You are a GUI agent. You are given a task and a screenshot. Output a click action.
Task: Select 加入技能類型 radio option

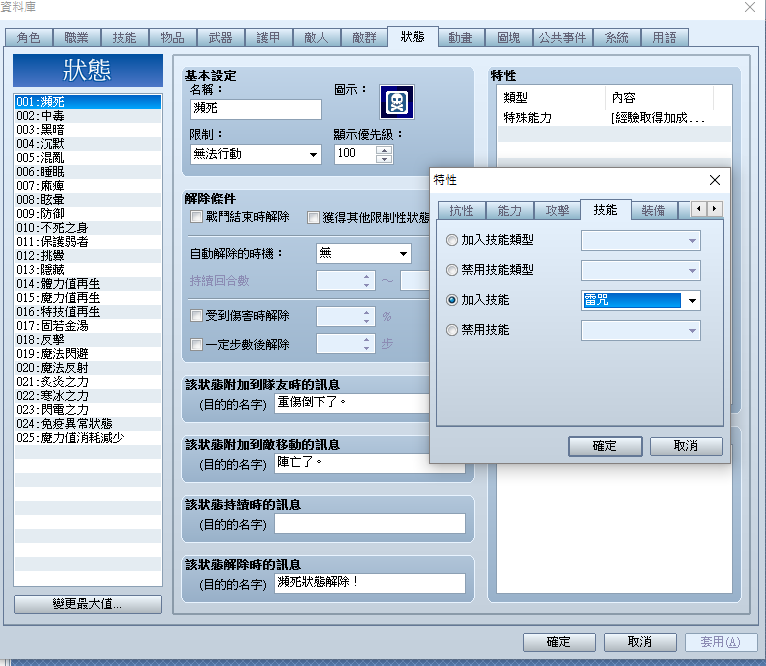click(x=452, y=240)
